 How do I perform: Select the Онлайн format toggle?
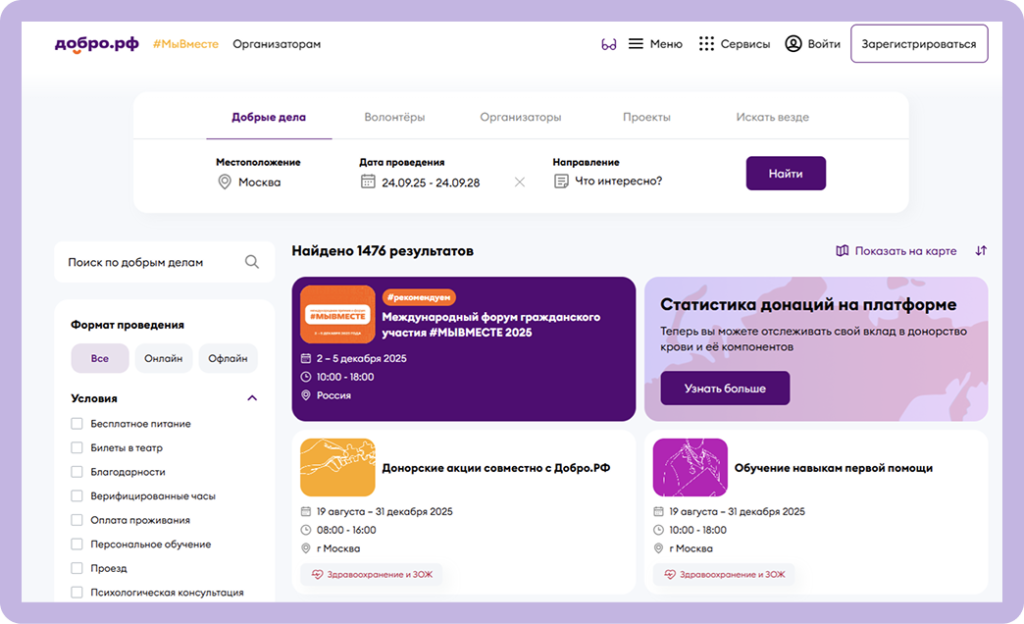[x=163, y=358]
